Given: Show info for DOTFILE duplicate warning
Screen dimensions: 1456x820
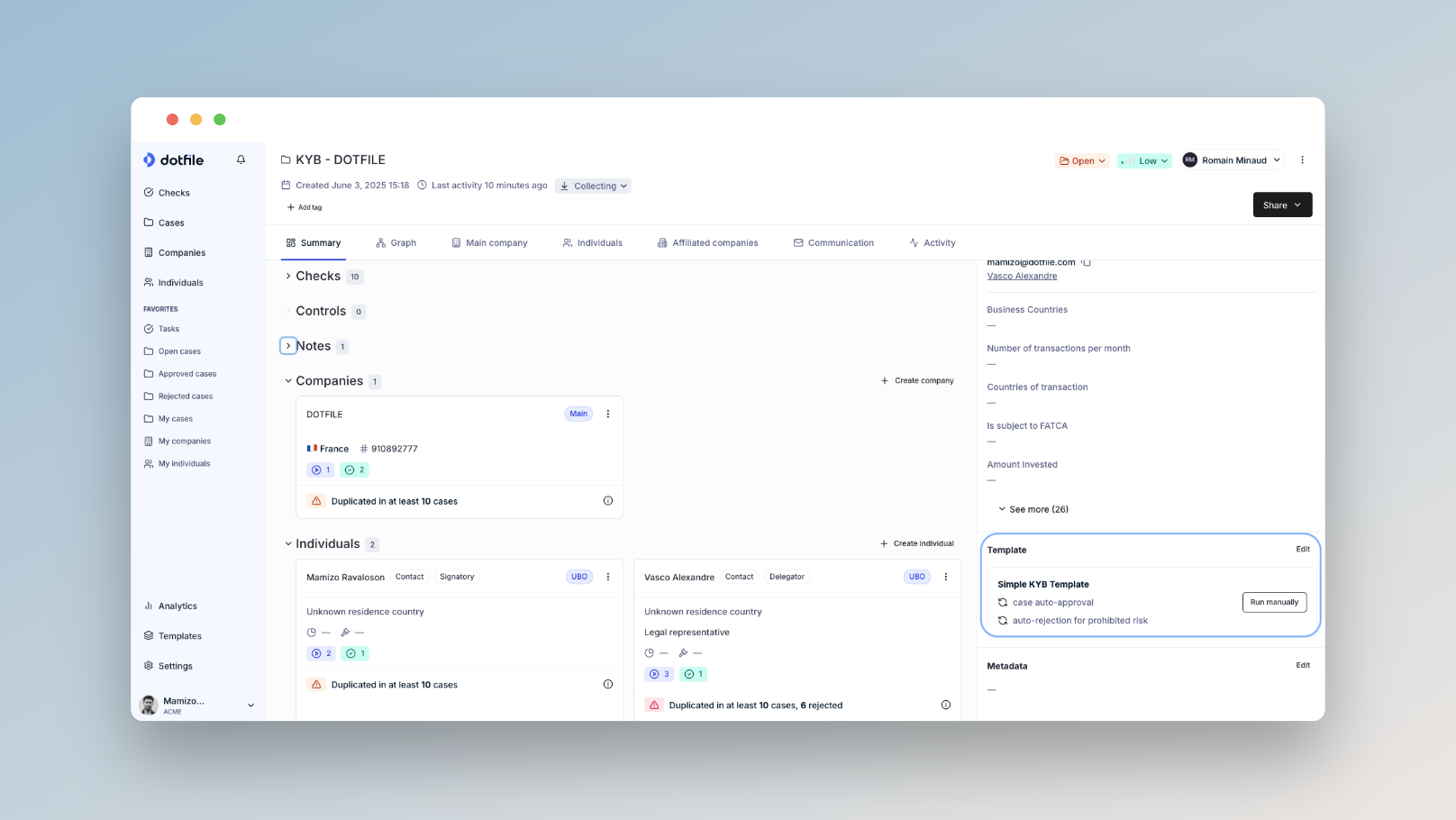Looking at the screenshot, I should pos(608,501).
